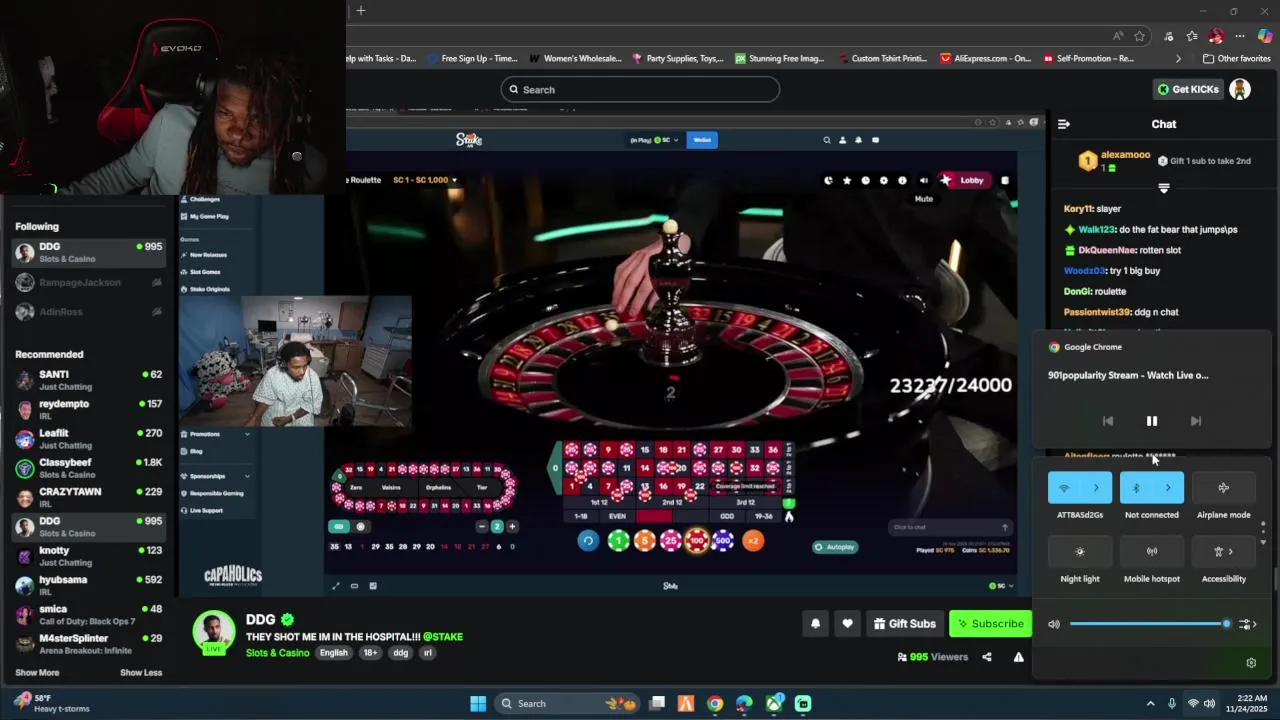Expand Bluetooth devices arrow

click(x=1168, y=488)
